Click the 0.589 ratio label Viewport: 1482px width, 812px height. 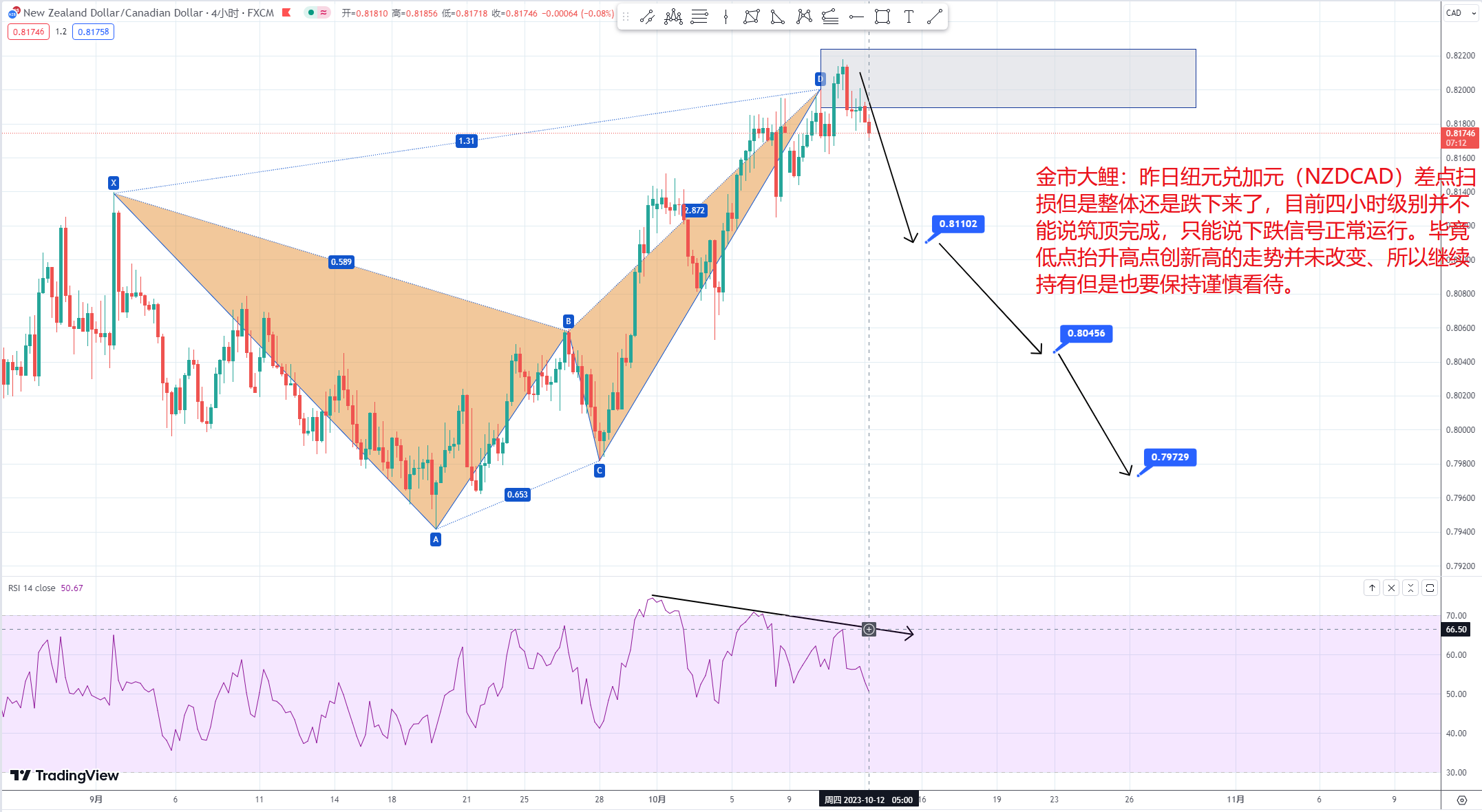341,261
